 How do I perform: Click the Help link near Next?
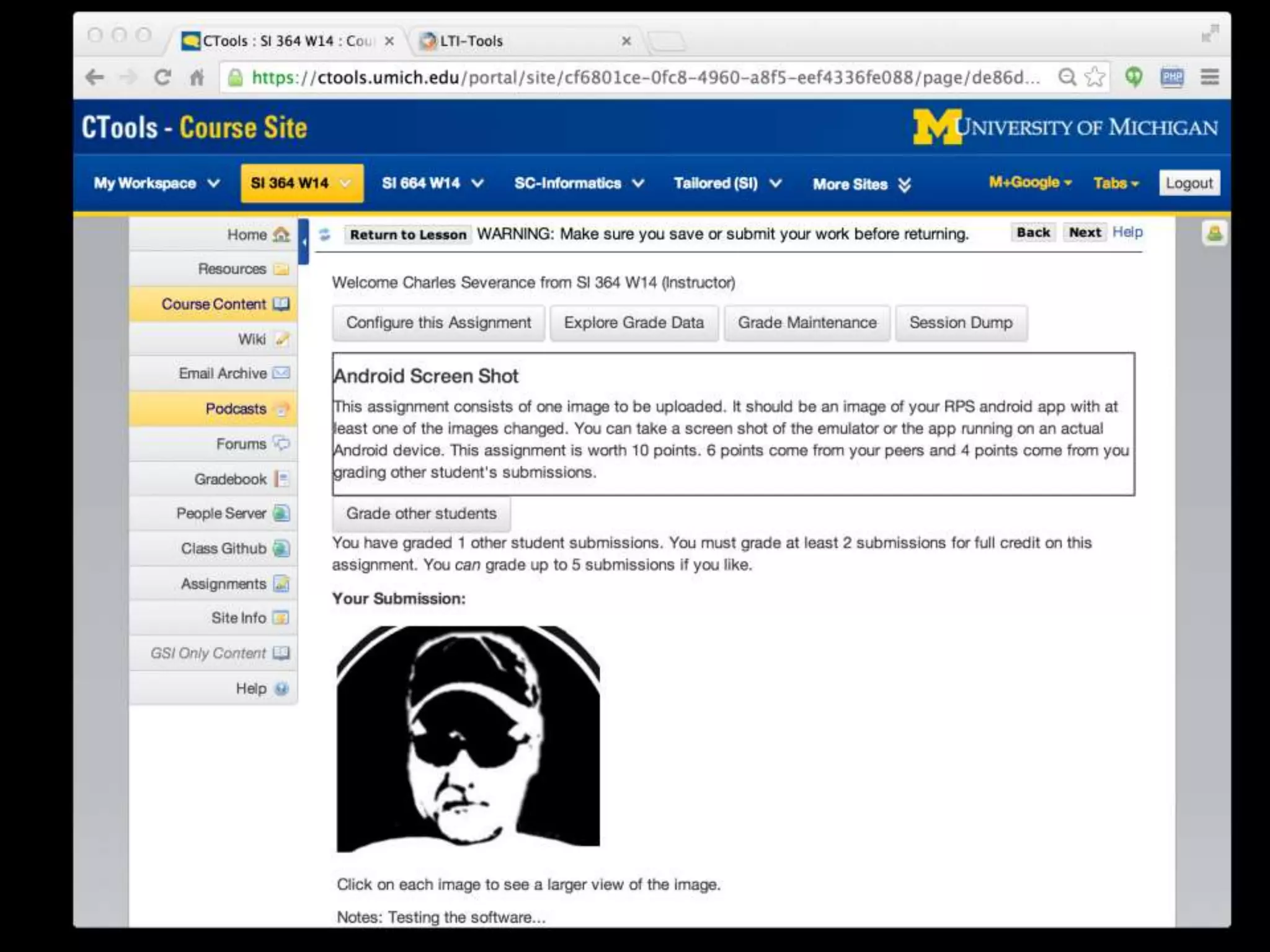coord(1127,232)
